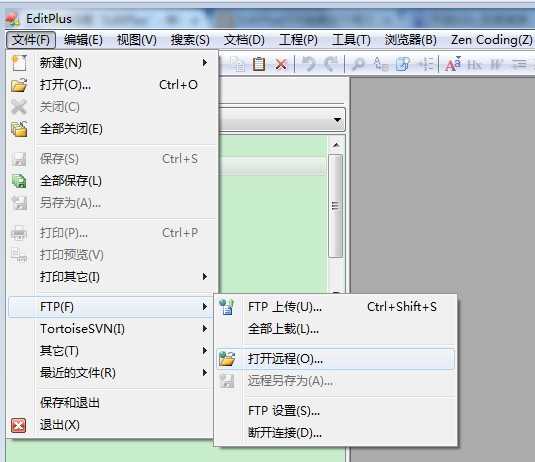Click the Hx hex viewer toolbar icon
This screenshot has height=462, width=535.
tap(474, 64)
